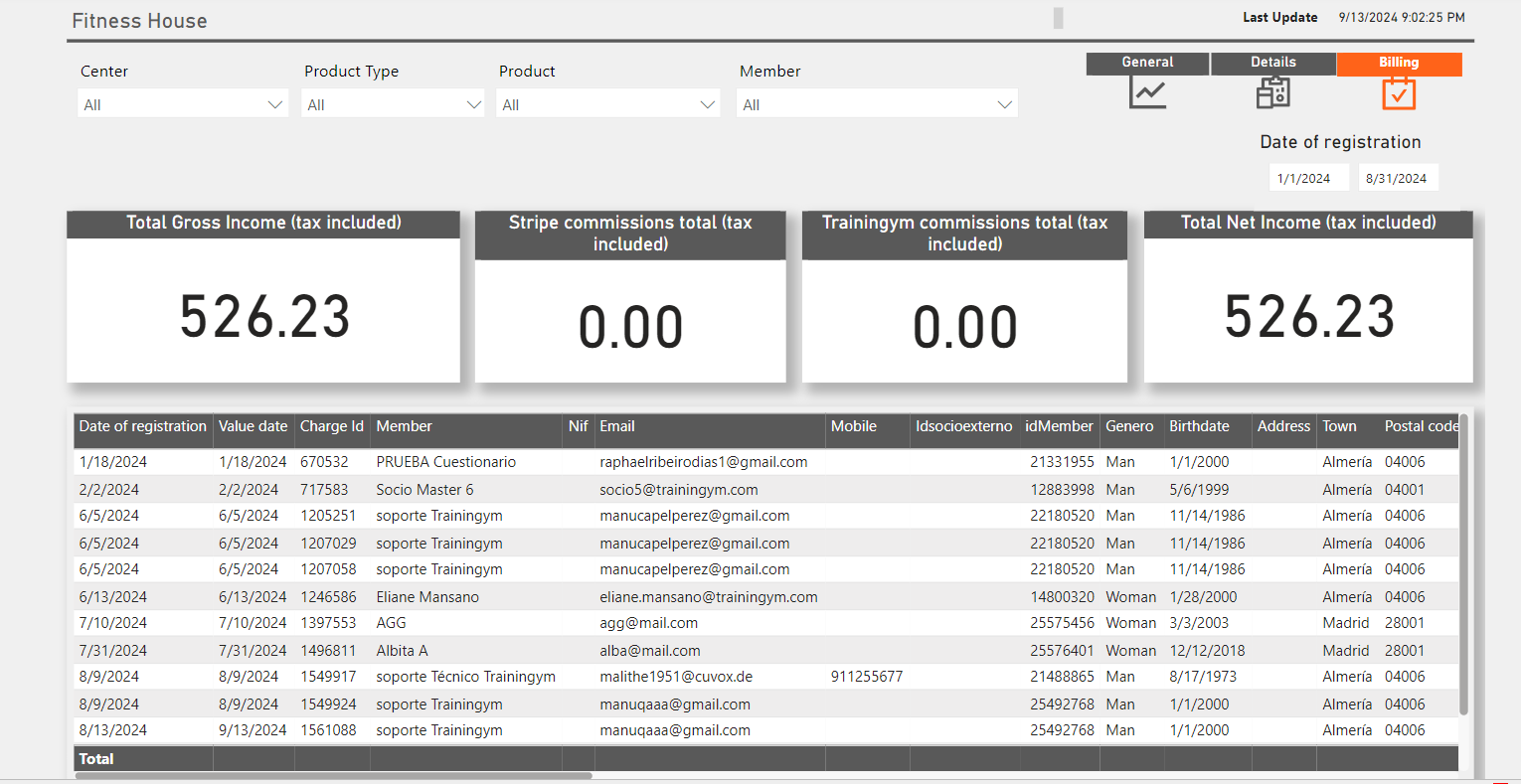Image resolution: width=1521 pixels, height=784 pixels.
Task: Select the Fitness House title
Action: pos(139,21)
